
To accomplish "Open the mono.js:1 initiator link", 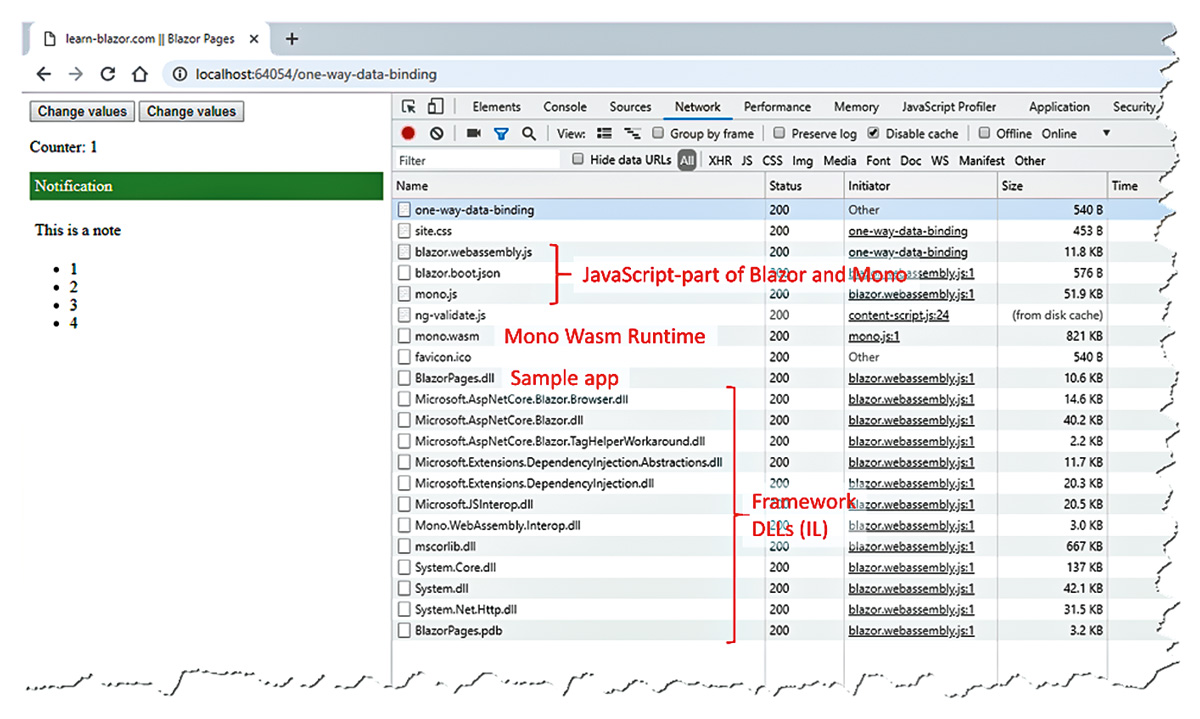I will (873, 336).
